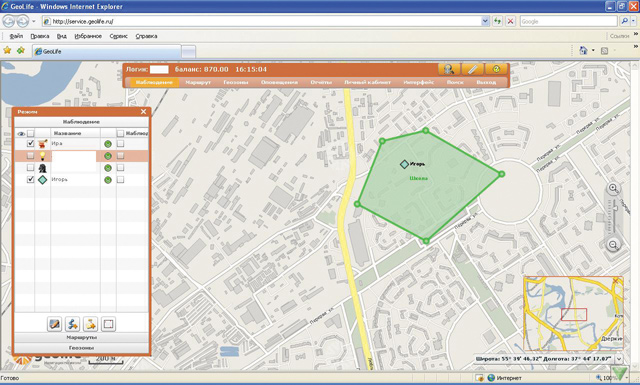Expand the address bar URL dropdown
This screenshot has width=640, height=385.
tap(485, 21)
